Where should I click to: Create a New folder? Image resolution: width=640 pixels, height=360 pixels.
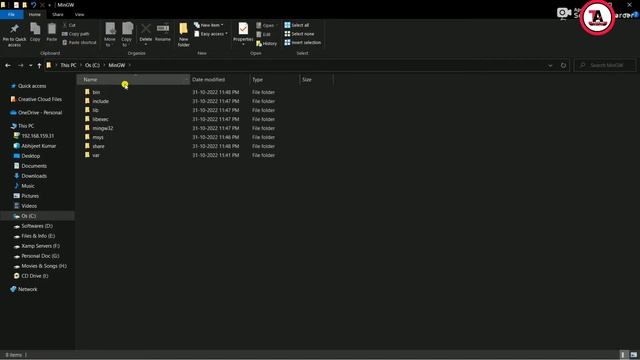coord(183,34)
